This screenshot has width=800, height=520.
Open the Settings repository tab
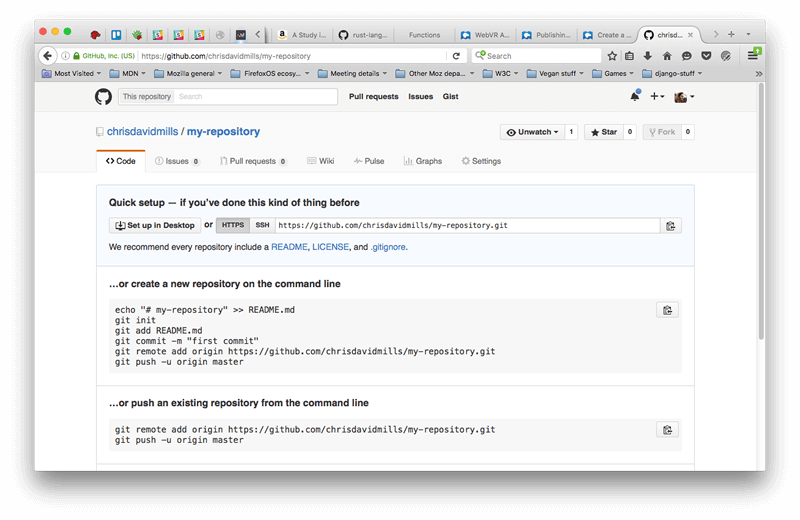pos(481,161)
